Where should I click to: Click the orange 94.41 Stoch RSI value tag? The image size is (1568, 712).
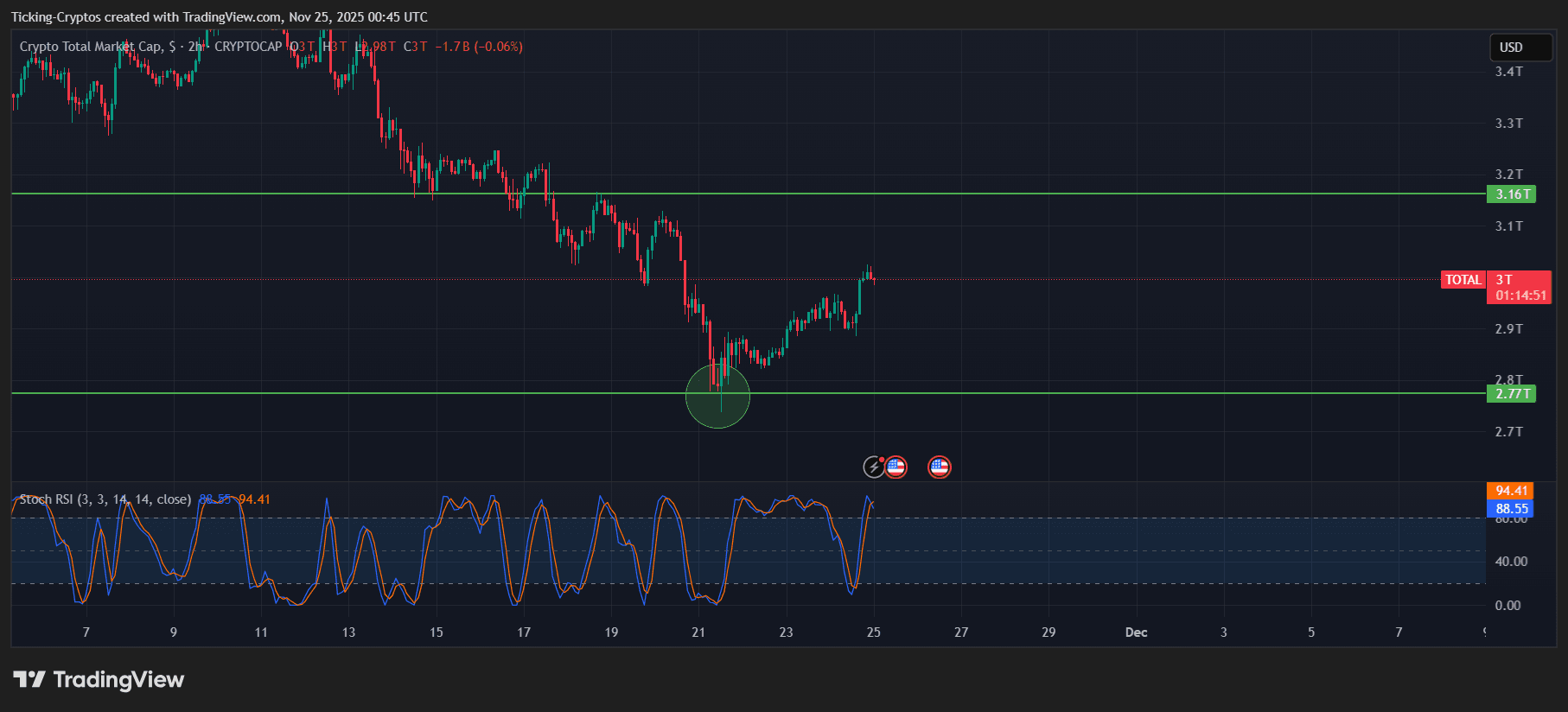pyautogui.click(x=1511, y=491)
